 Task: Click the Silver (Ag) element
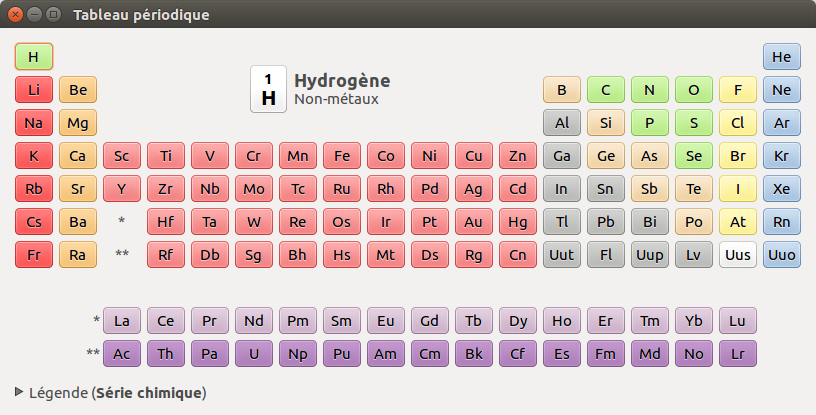click(x=474, y=188)
